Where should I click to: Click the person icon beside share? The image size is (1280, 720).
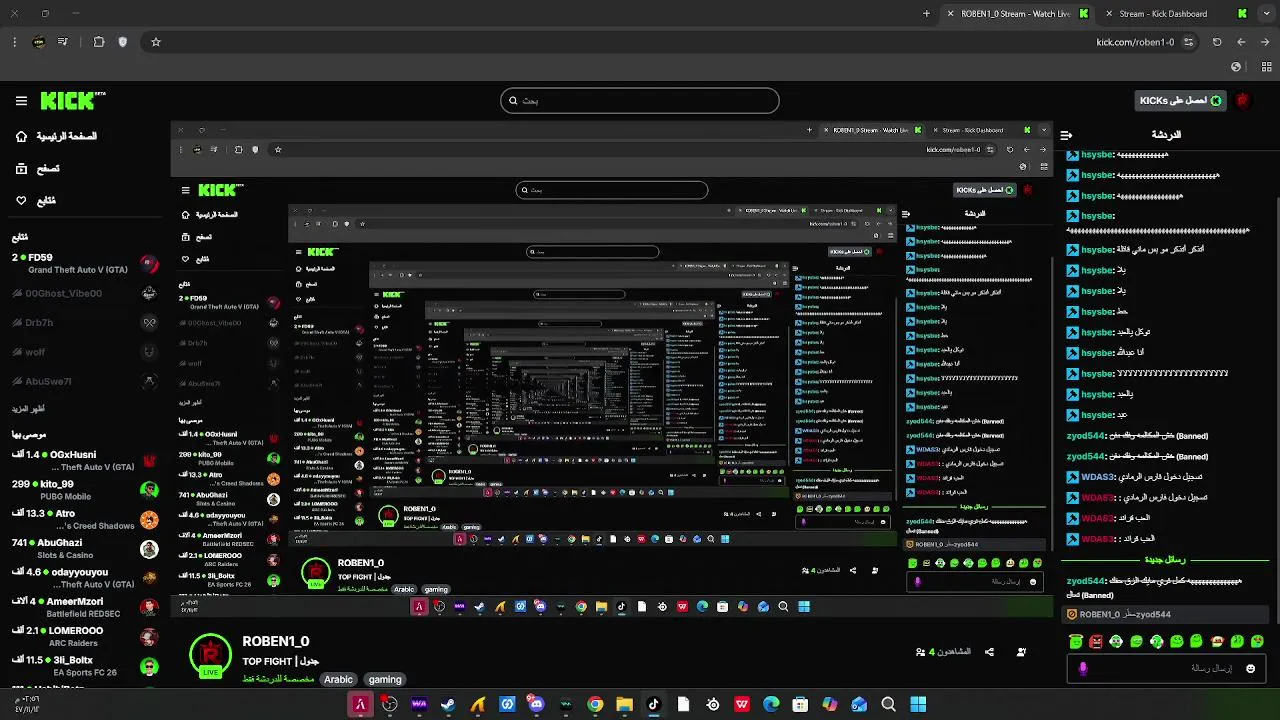1021,652
